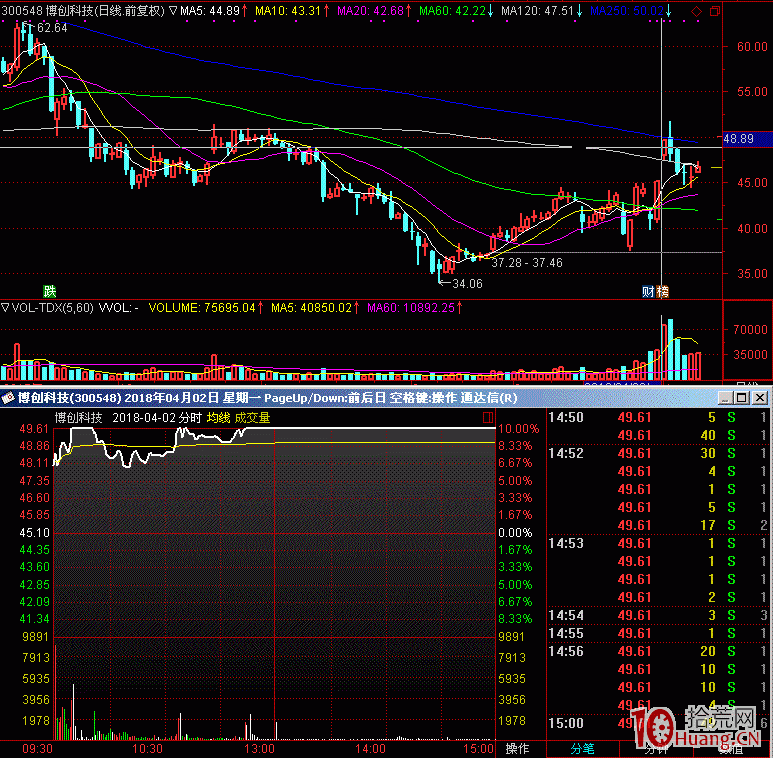Image resolution: width=773 pixels, height=758 pixels.
Task: Minimize the intraday popup window
Action: pos(725,397)
